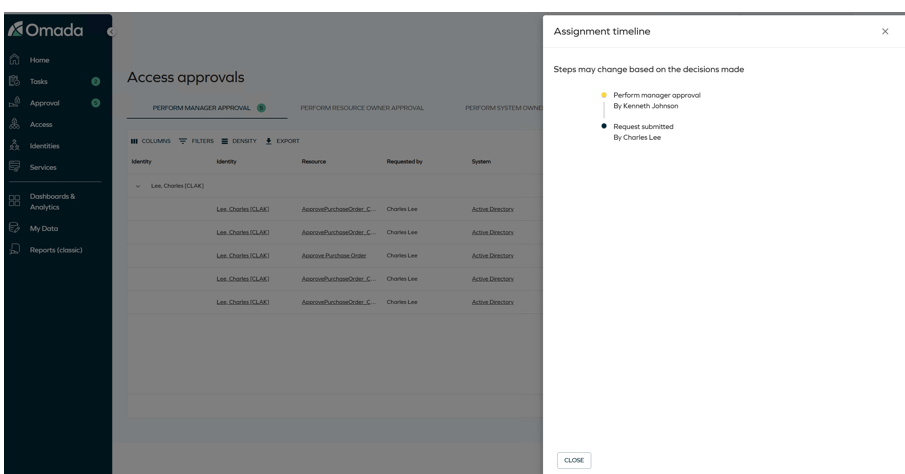Viewport: 905px width, 474px height.
Task: Click the FILTERS toolbar button
Action: point(196,141)
